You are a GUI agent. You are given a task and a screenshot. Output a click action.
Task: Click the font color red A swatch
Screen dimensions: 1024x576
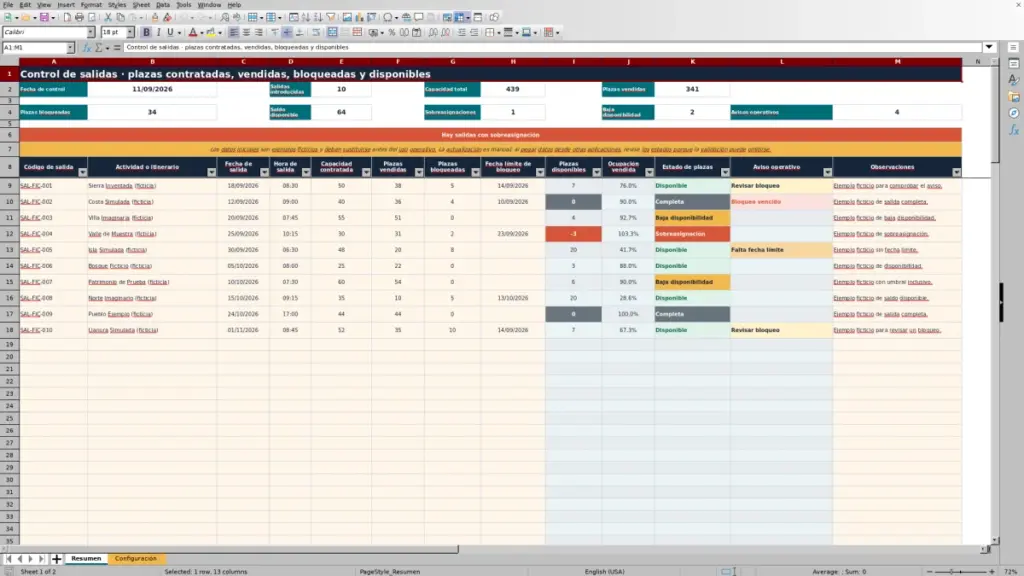pos(193,33)
